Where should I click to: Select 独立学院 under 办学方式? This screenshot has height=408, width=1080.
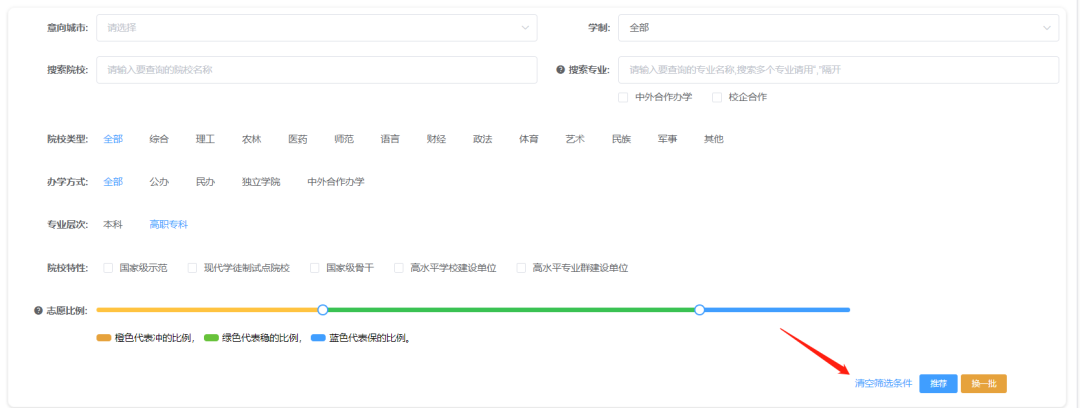coord(261,182)
